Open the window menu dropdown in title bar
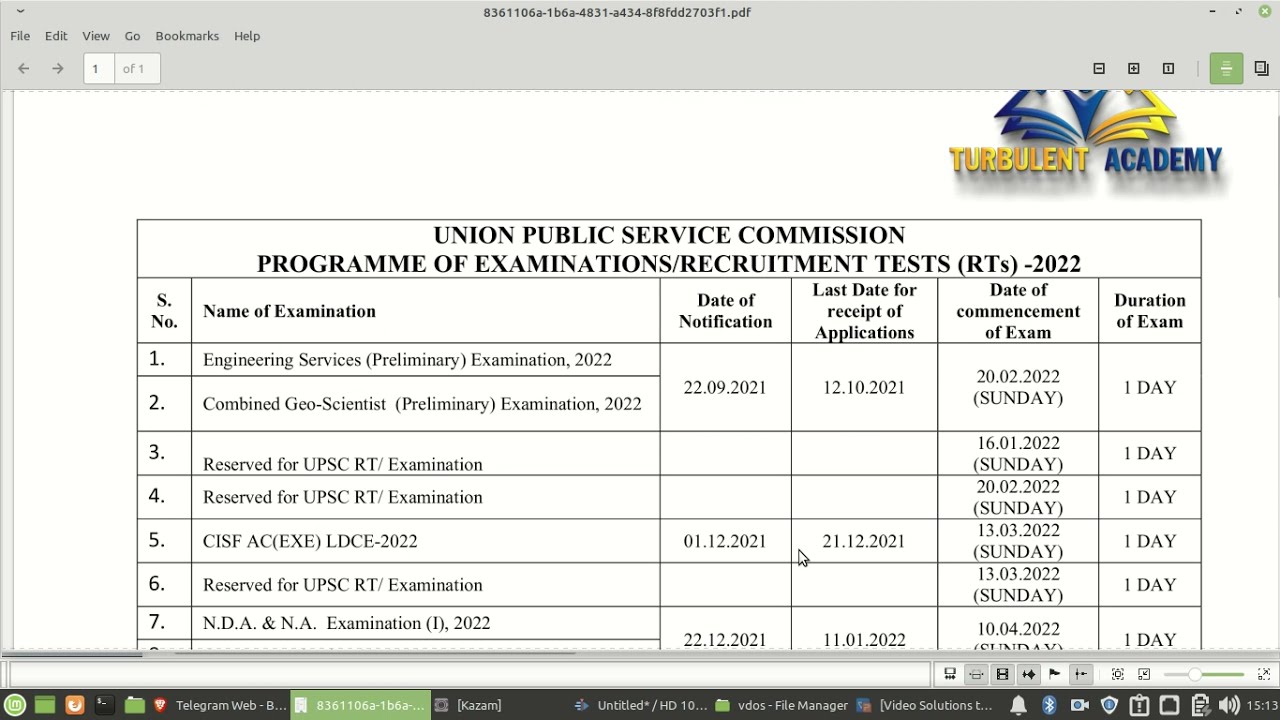Screen dimensions: 1280x720 point(20,12)
